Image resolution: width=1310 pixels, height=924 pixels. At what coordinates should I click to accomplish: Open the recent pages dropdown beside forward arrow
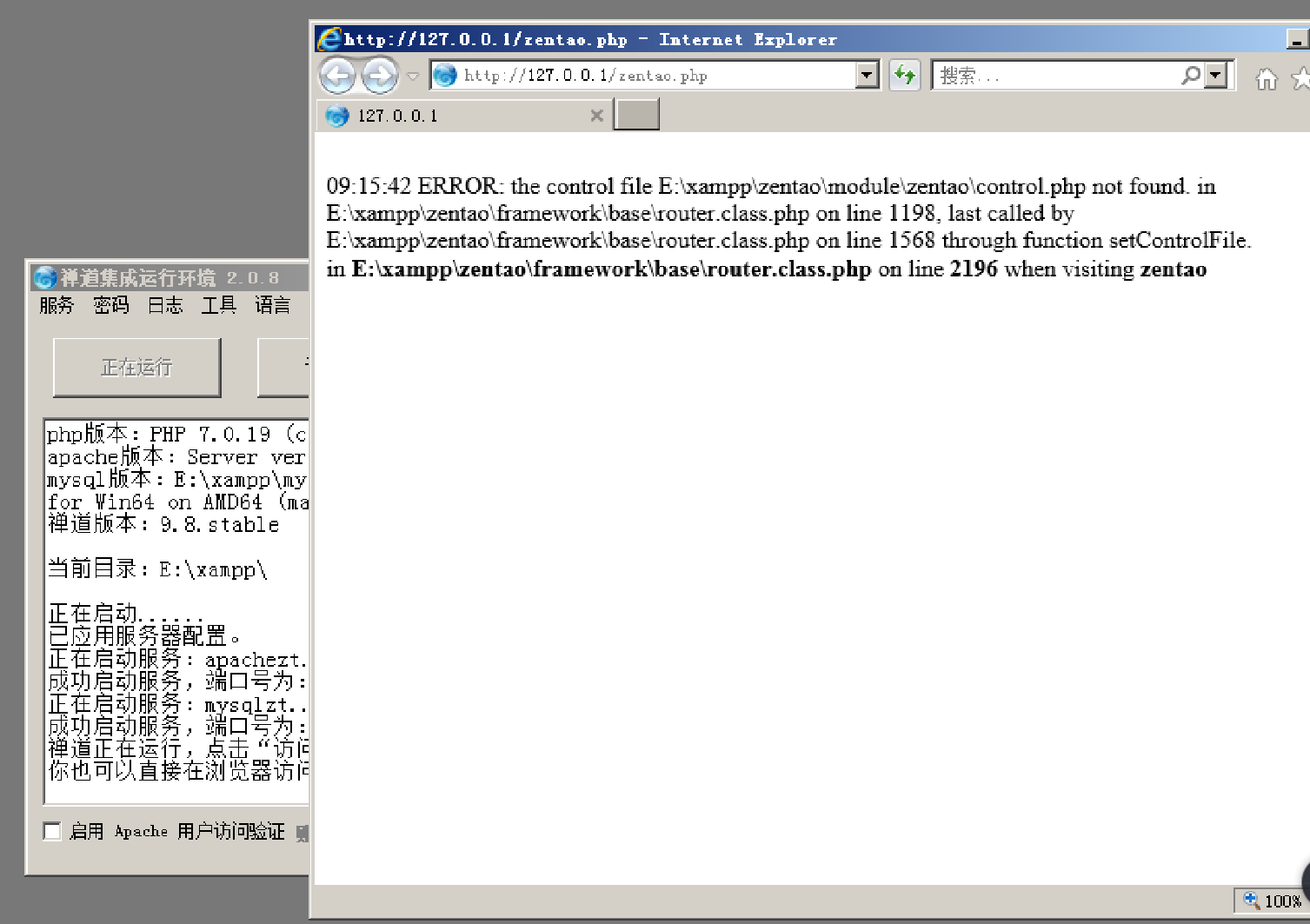[x=413, y=76]
